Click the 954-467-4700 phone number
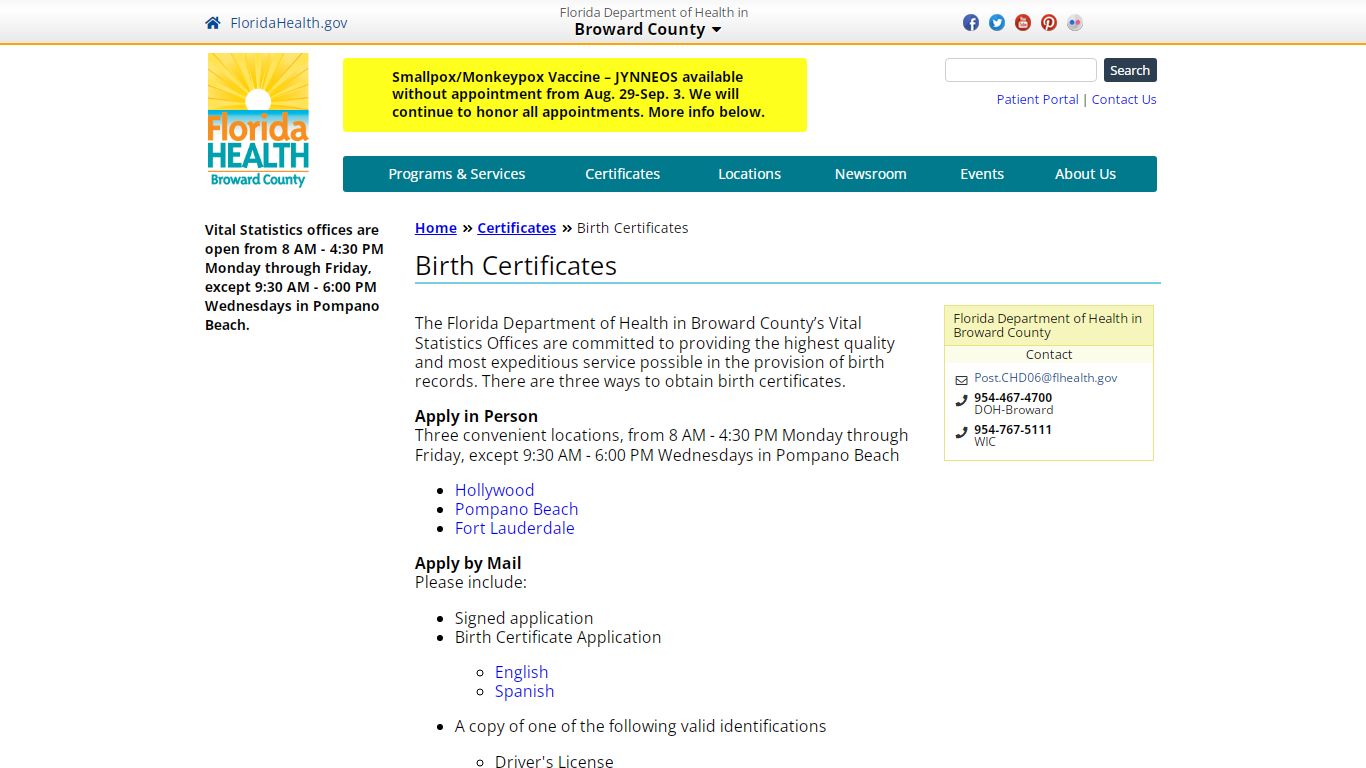This screenshot has height=768, width=1366. tap(1013, 397)
